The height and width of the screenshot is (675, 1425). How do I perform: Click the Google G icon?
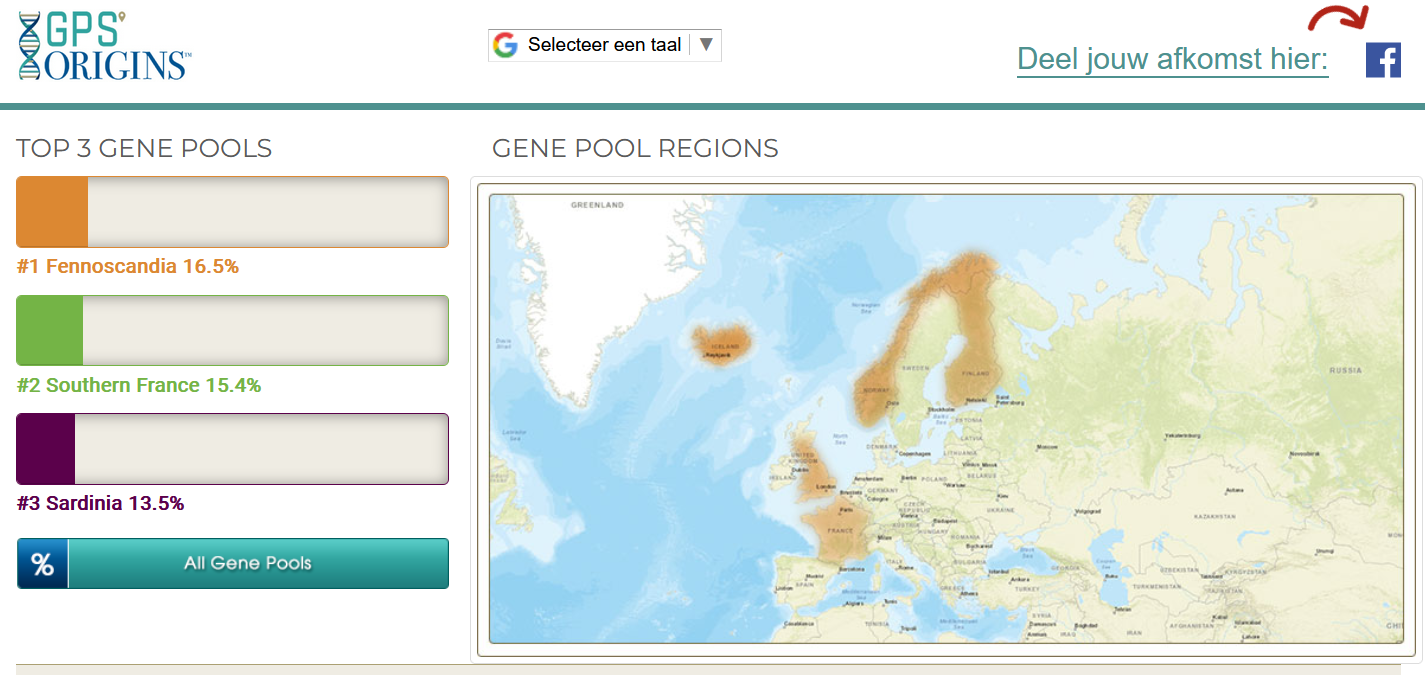pyautogui.click(x=506, y=45)
